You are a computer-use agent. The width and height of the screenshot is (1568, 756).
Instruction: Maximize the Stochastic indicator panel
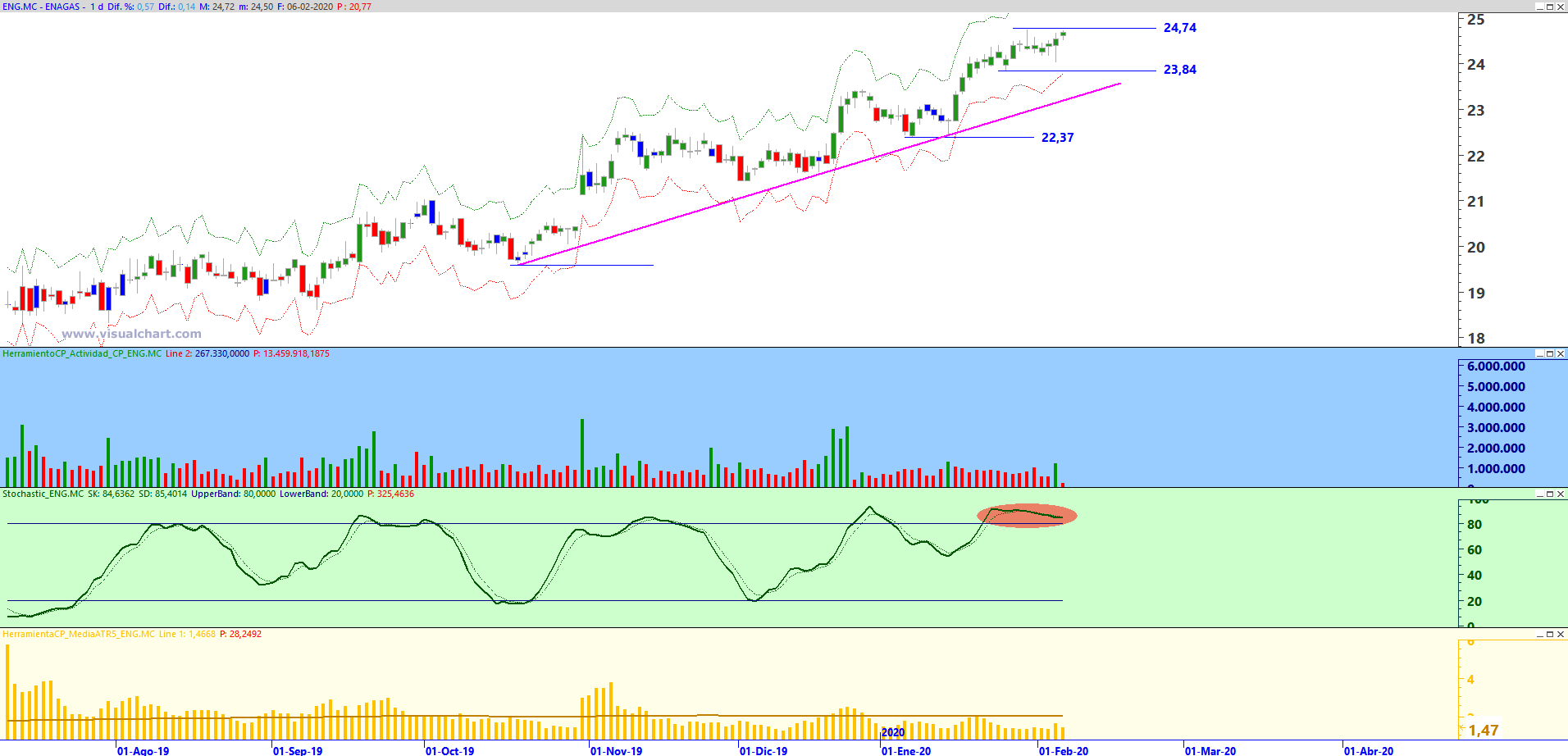point(1550,494)
